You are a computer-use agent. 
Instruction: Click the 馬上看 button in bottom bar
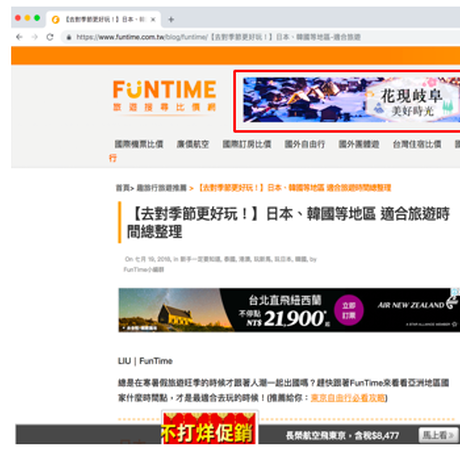438,435
